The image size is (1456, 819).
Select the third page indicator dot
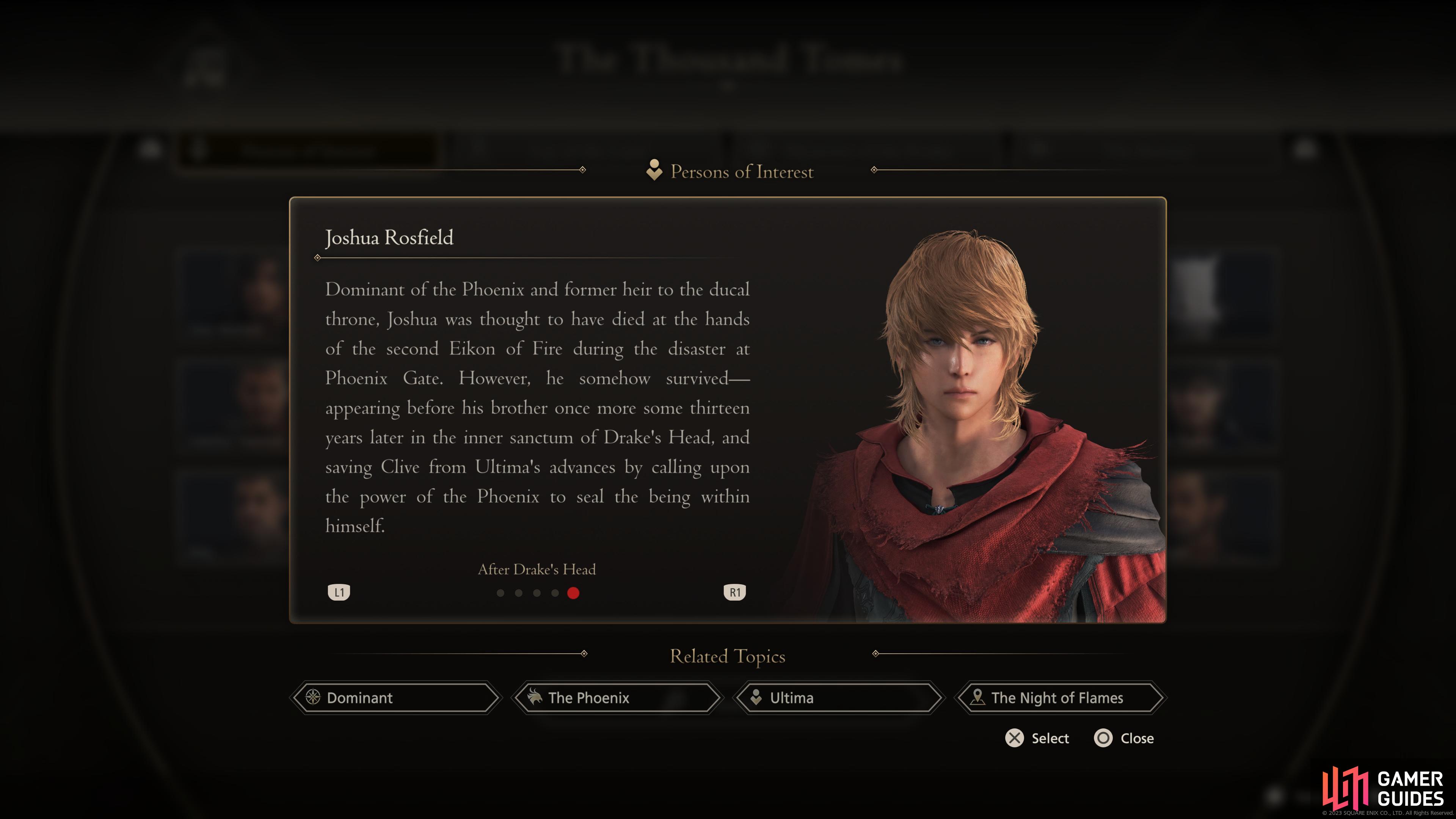pyautogui.click(x=537, y=593)
